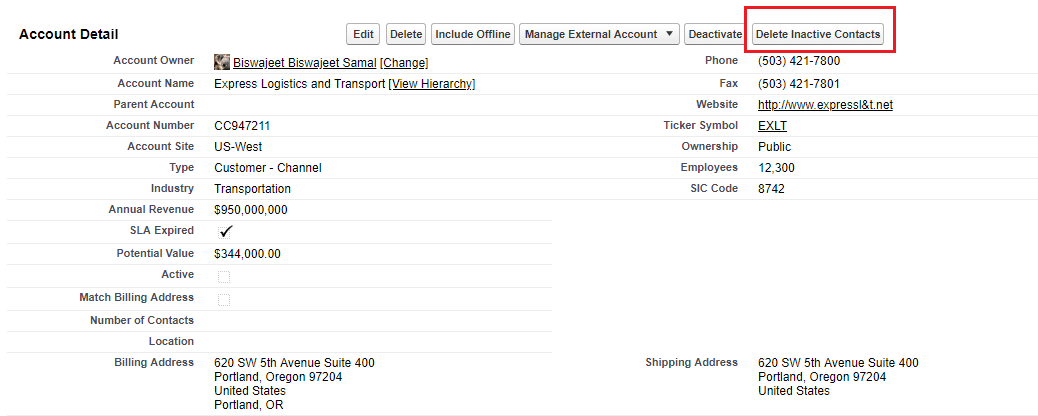The height and width of the screenshot is (416, 1038).
Task: Open the View Hierarchy link
Action: click(x=432, y=84)
